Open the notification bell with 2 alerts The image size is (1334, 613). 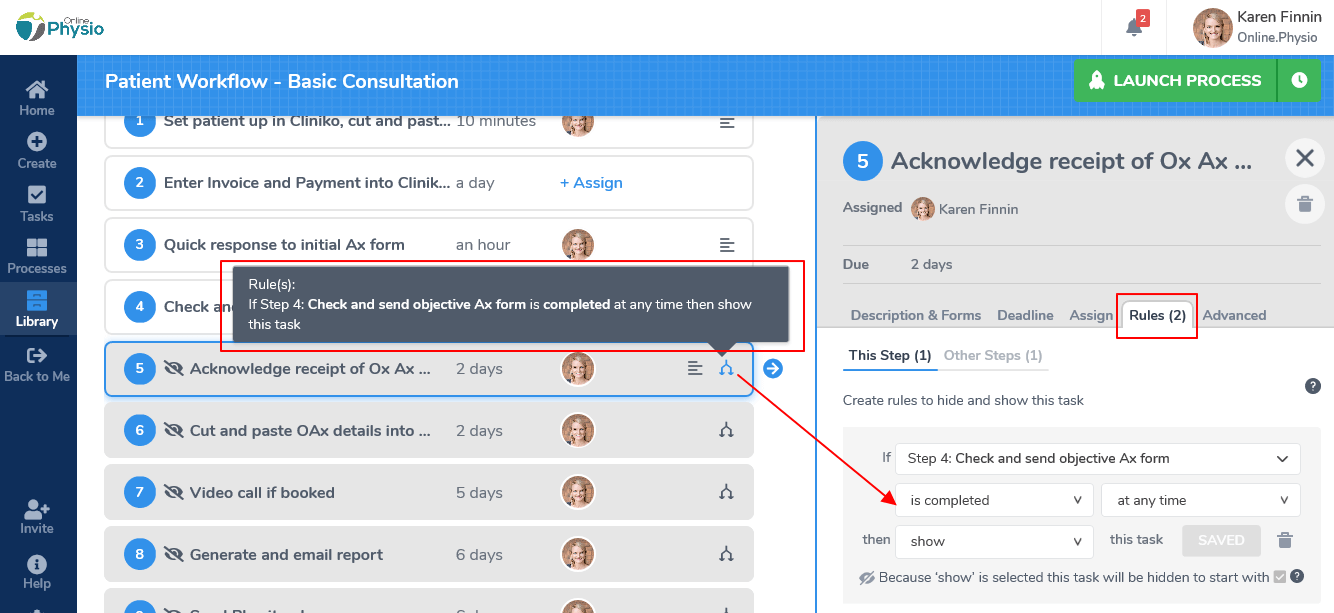click(x=1133, y=27)
